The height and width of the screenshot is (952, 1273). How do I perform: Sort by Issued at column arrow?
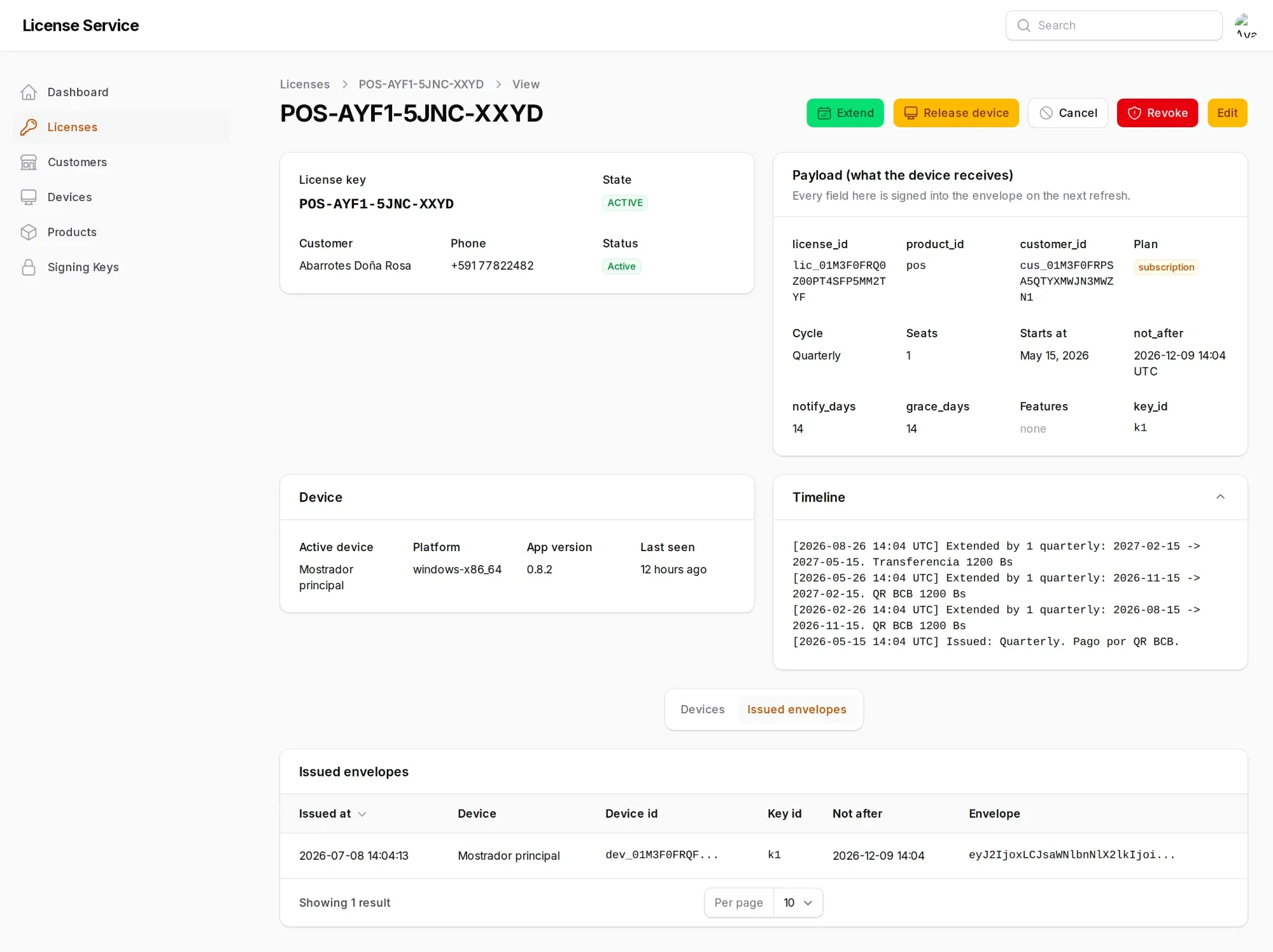[x=362, y=814]
